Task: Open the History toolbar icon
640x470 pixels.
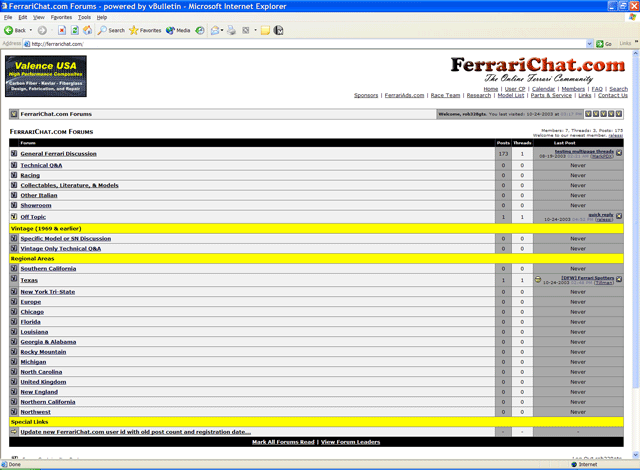Action: (200, 31)
